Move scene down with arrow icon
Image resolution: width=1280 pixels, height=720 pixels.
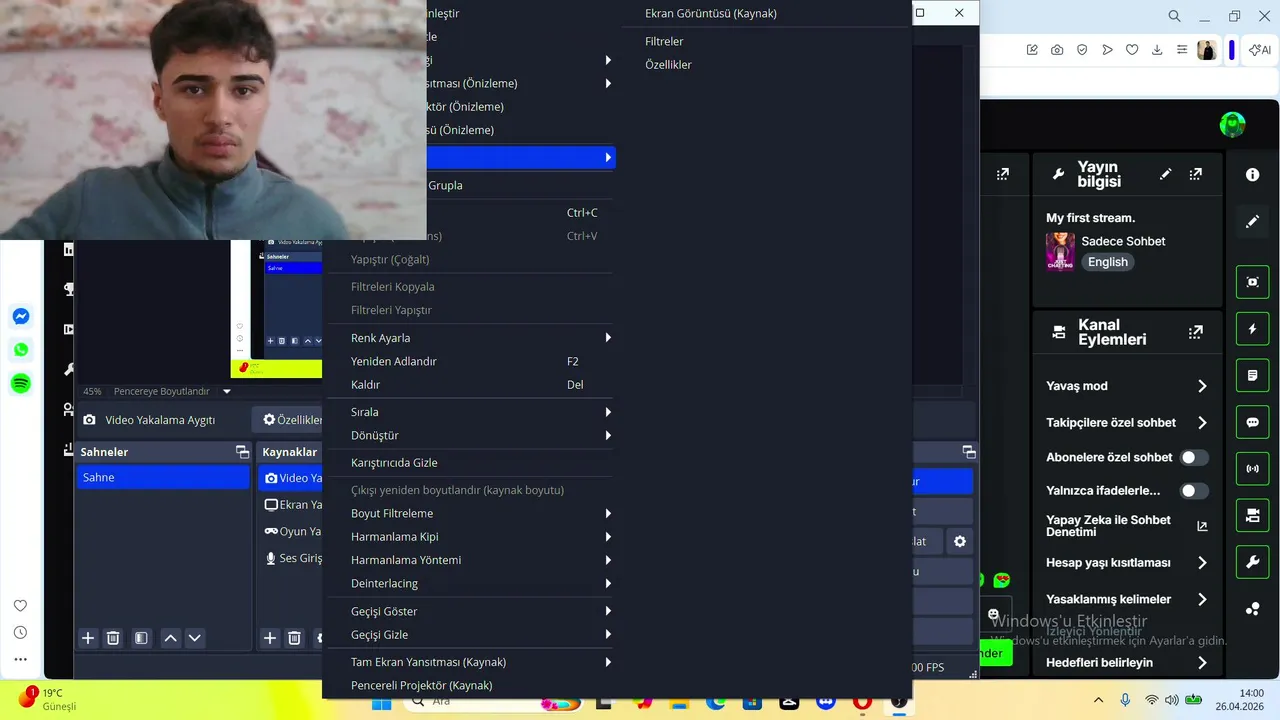pos(195,638)
